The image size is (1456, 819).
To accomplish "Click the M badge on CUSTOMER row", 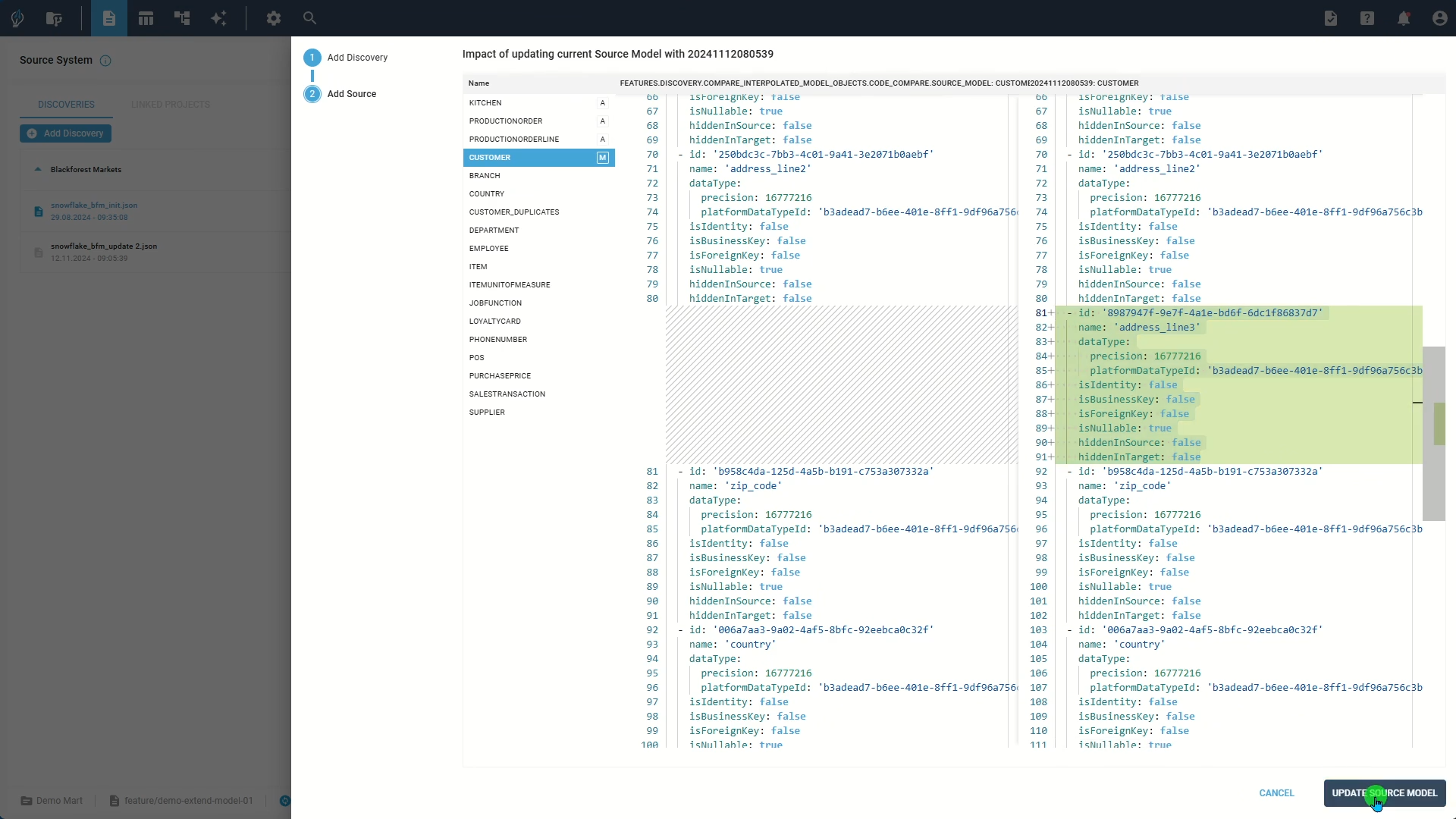I will click(603, 158).
